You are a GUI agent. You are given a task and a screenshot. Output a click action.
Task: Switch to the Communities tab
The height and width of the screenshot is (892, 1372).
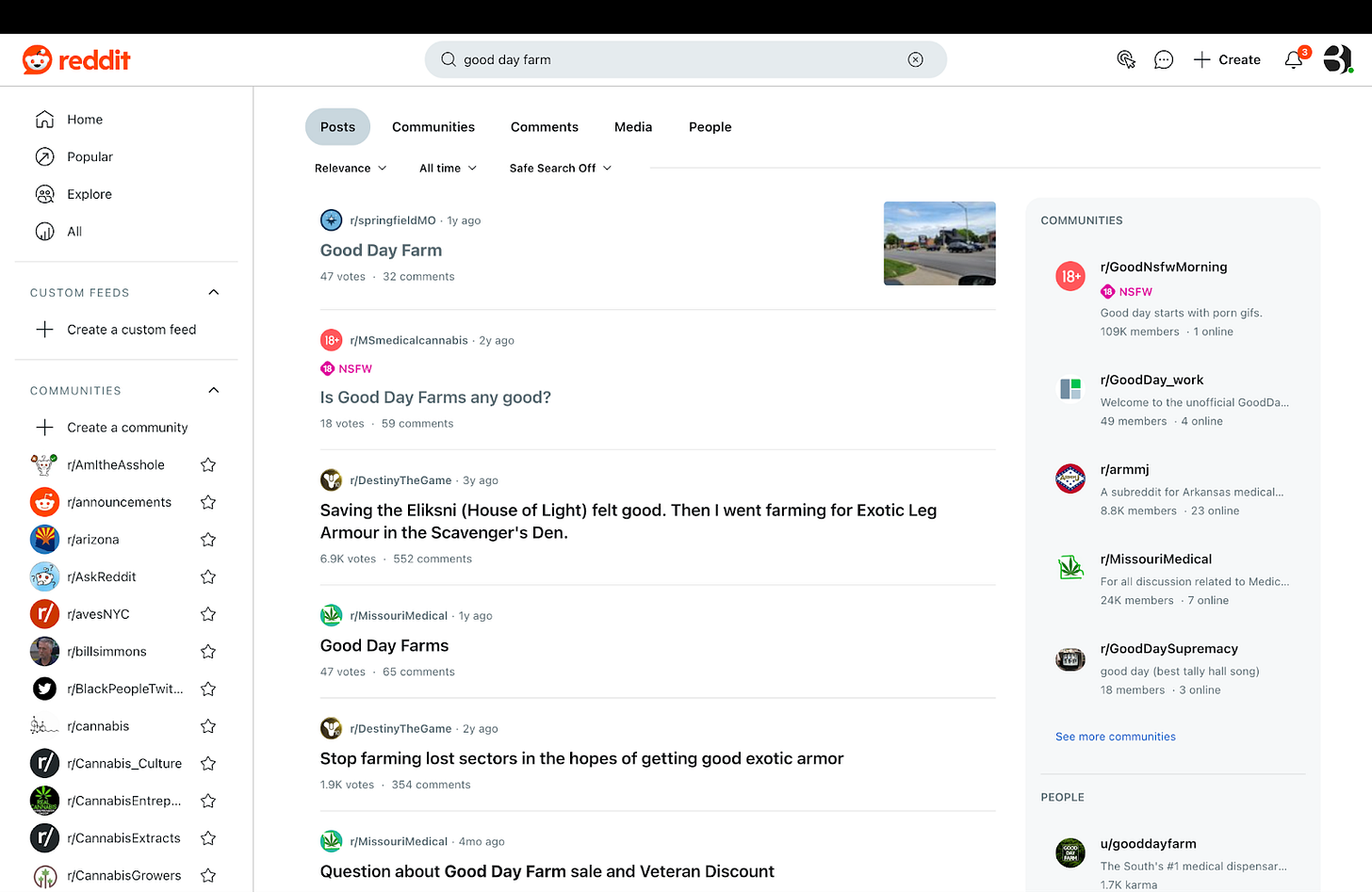pyautogui.click(x=433, y=127)
